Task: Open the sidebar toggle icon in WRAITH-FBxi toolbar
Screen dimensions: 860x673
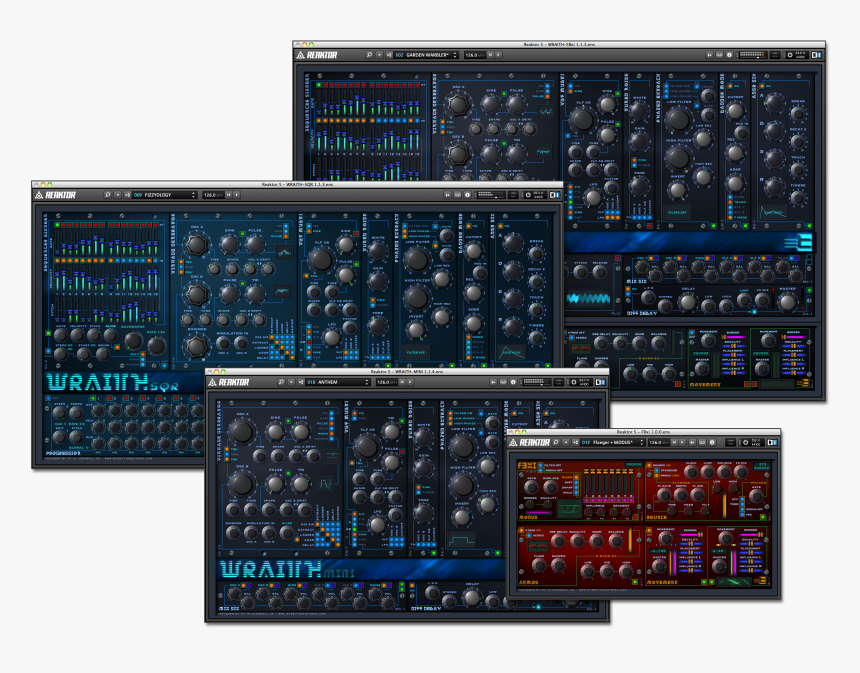Action: point(817,55)
